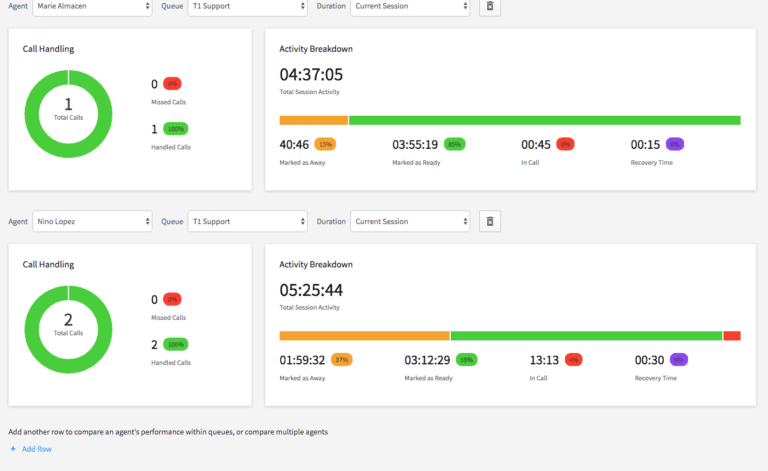Screen dimensions: 768x471
Task: Click the green 85% Marked as Ready badge
Action: [x=454, y=144]
